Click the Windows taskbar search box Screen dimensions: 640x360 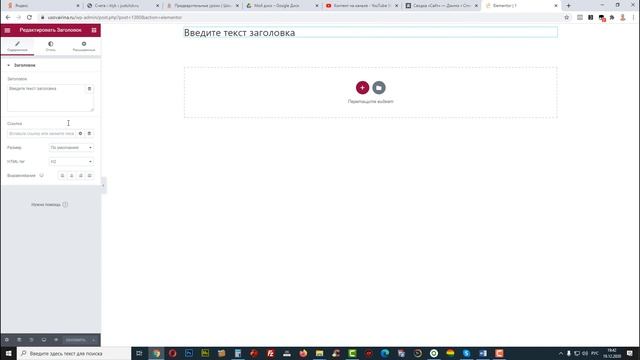[74, 353]
